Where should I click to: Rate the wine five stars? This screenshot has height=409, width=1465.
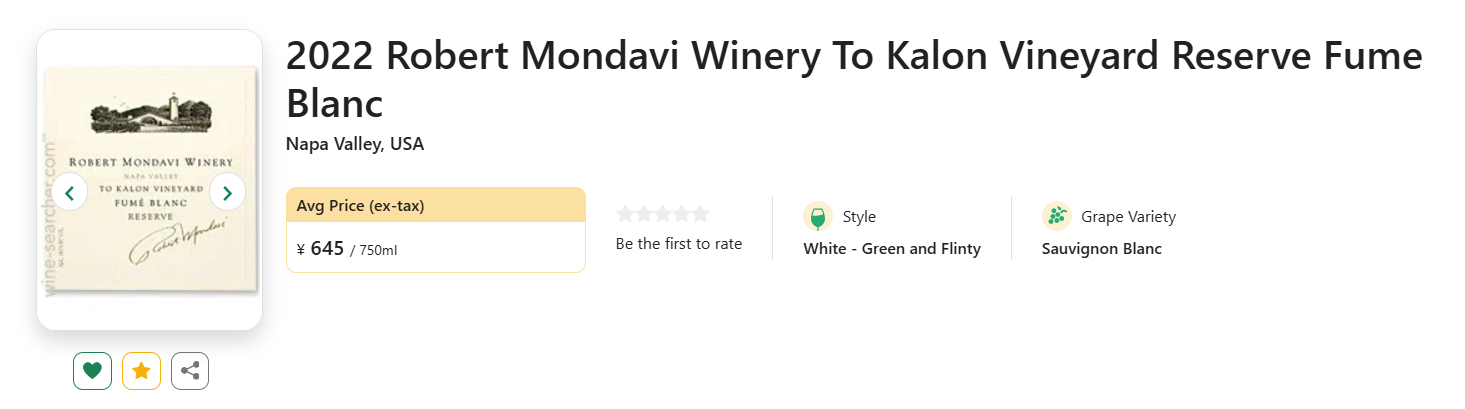click(700, 213)
